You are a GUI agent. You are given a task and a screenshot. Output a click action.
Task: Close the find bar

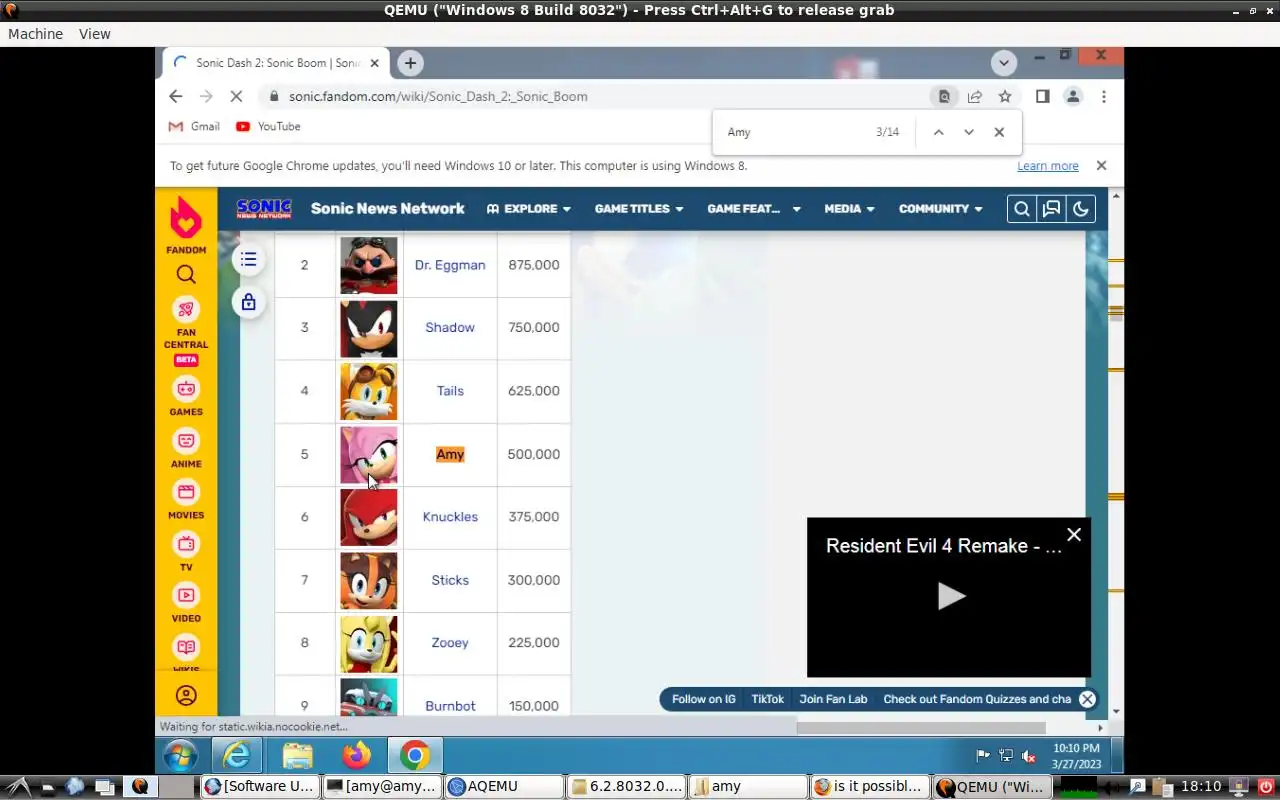[999, 132]
